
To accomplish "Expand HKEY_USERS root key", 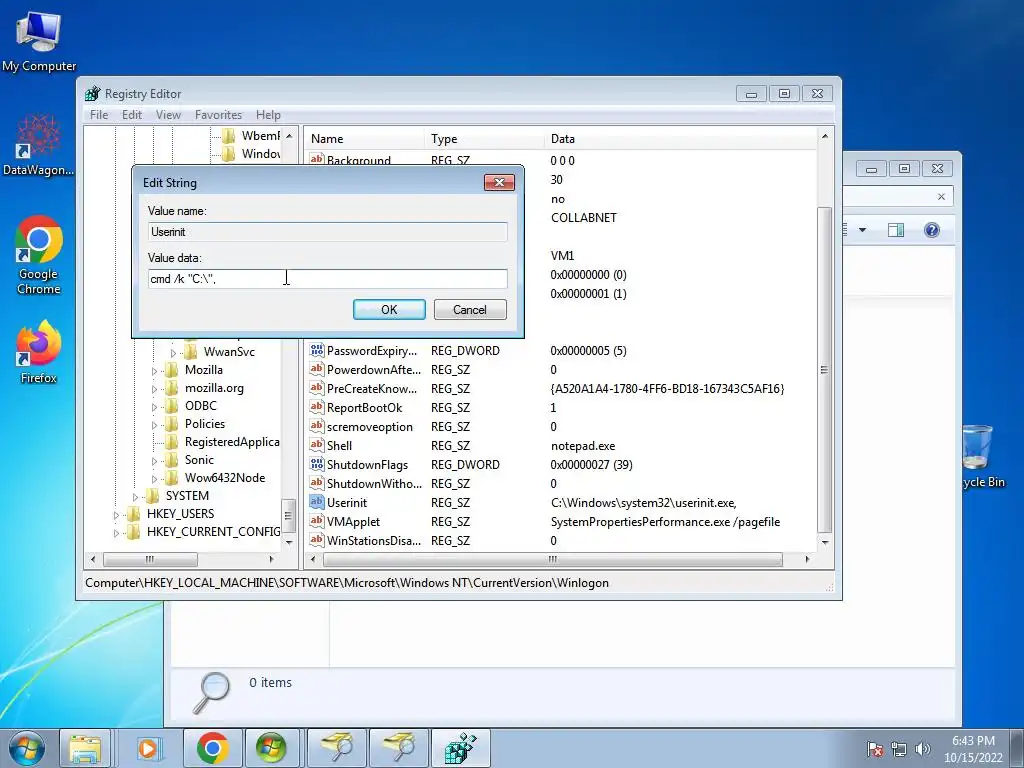I will [x=116, y=515].
